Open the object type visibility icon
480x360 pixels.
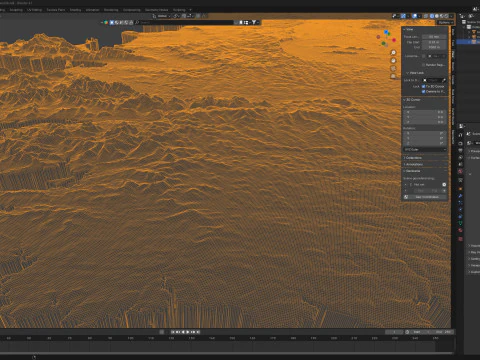(x=394, y=16)
